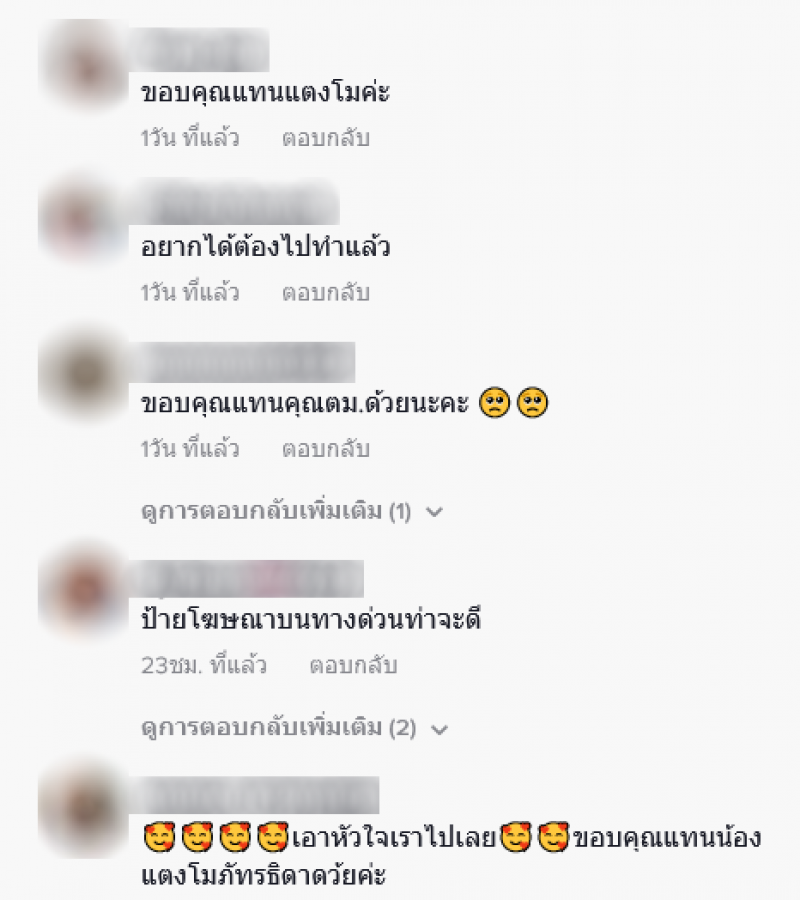Reply to ป้ายโฆษณาบนทางด่วนท่าจะดี comment

[x=353, y=665]
